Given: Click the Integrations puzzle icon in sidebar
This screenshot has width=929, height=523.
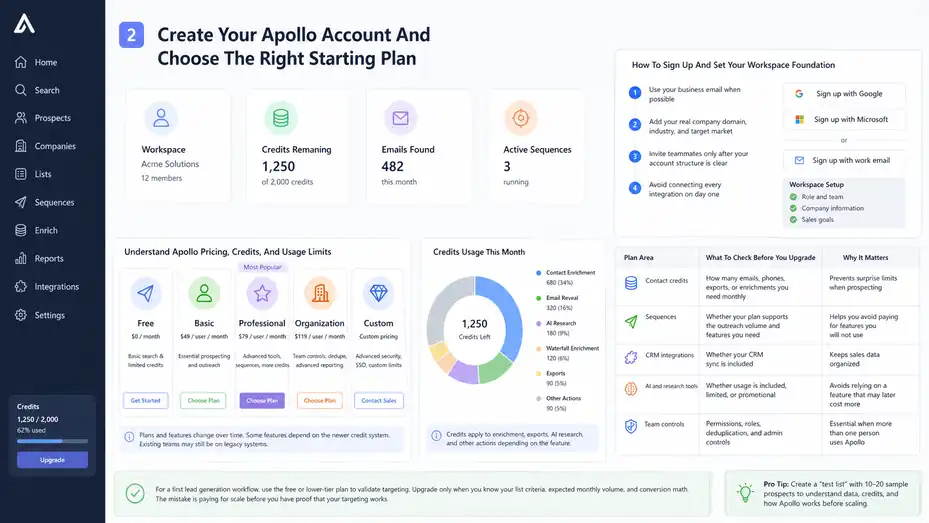Looking at the screenshot, I should coord(21,287).
